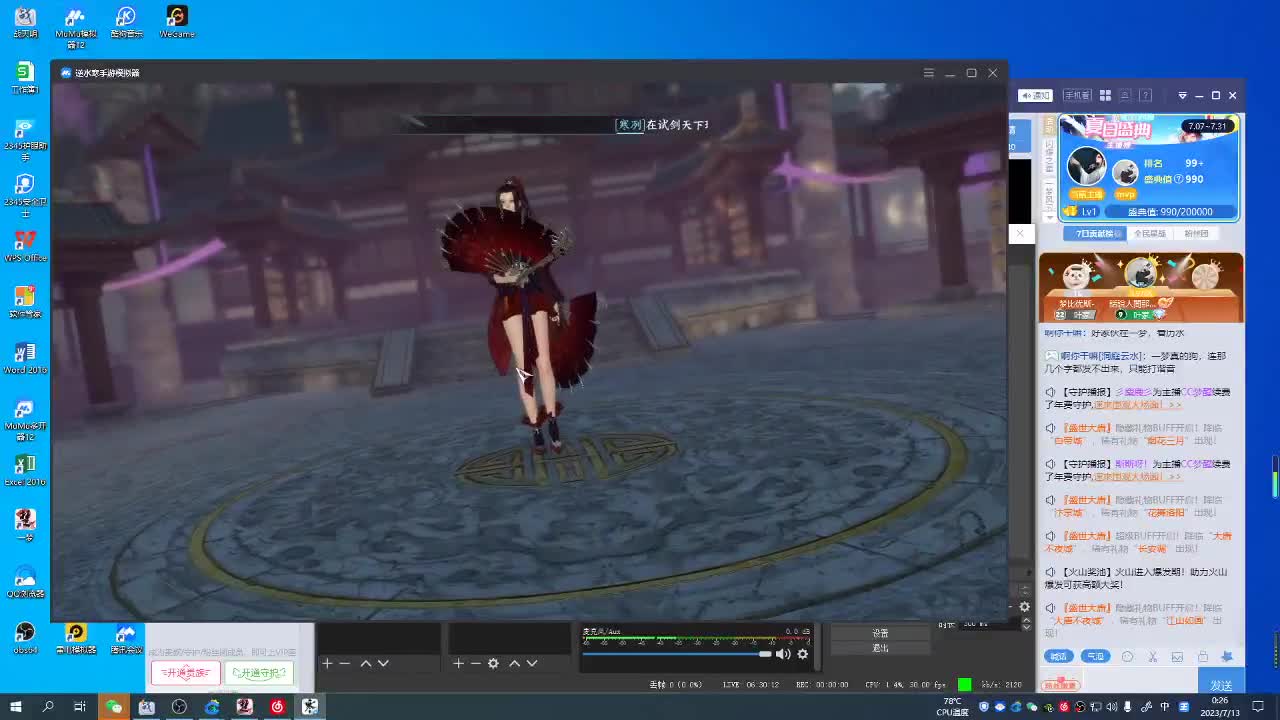1280x720 pixels.
Task: Open the 腾讯会议 desktop shortcut
Action: click(125, 638)
